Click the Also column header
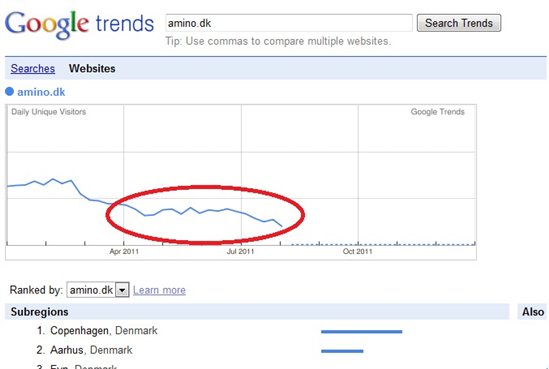Viewport: 549px width, 369px height. 533,312
